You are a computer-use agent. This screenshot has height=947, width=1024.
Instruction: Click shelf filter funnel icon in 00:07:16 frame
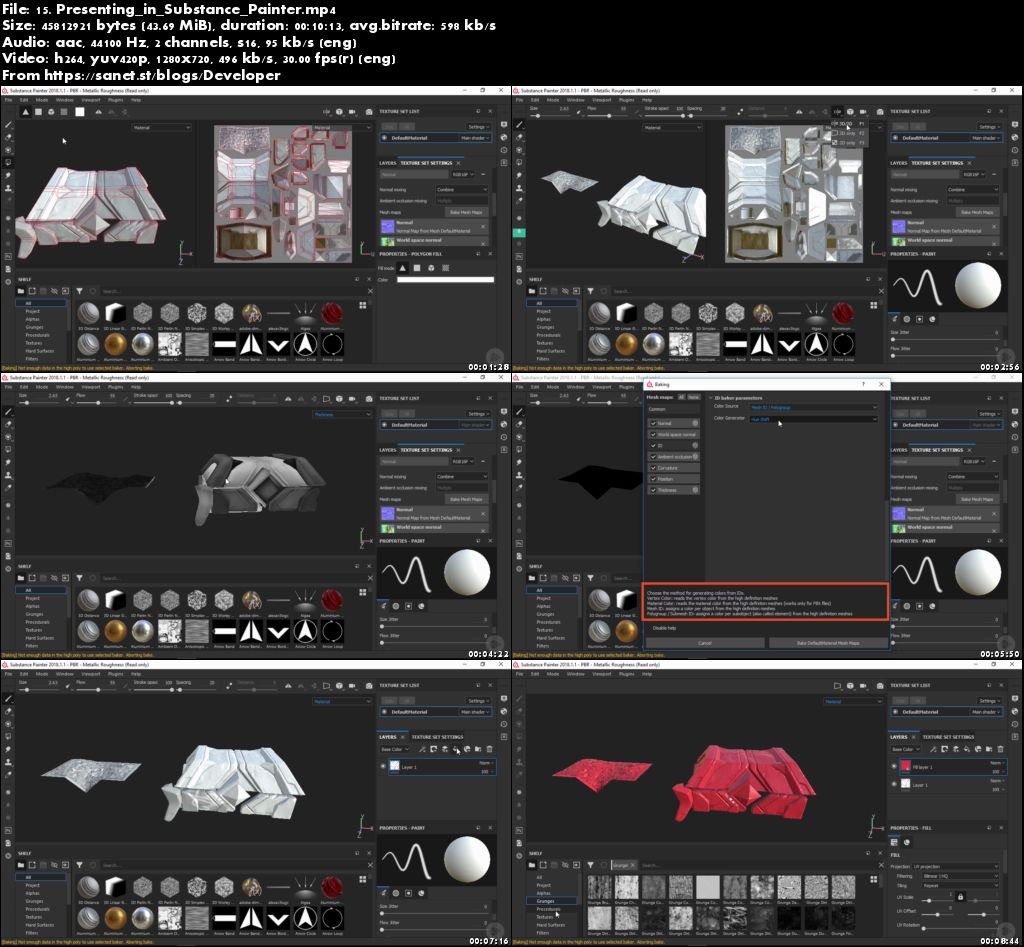tap(79, 865)
